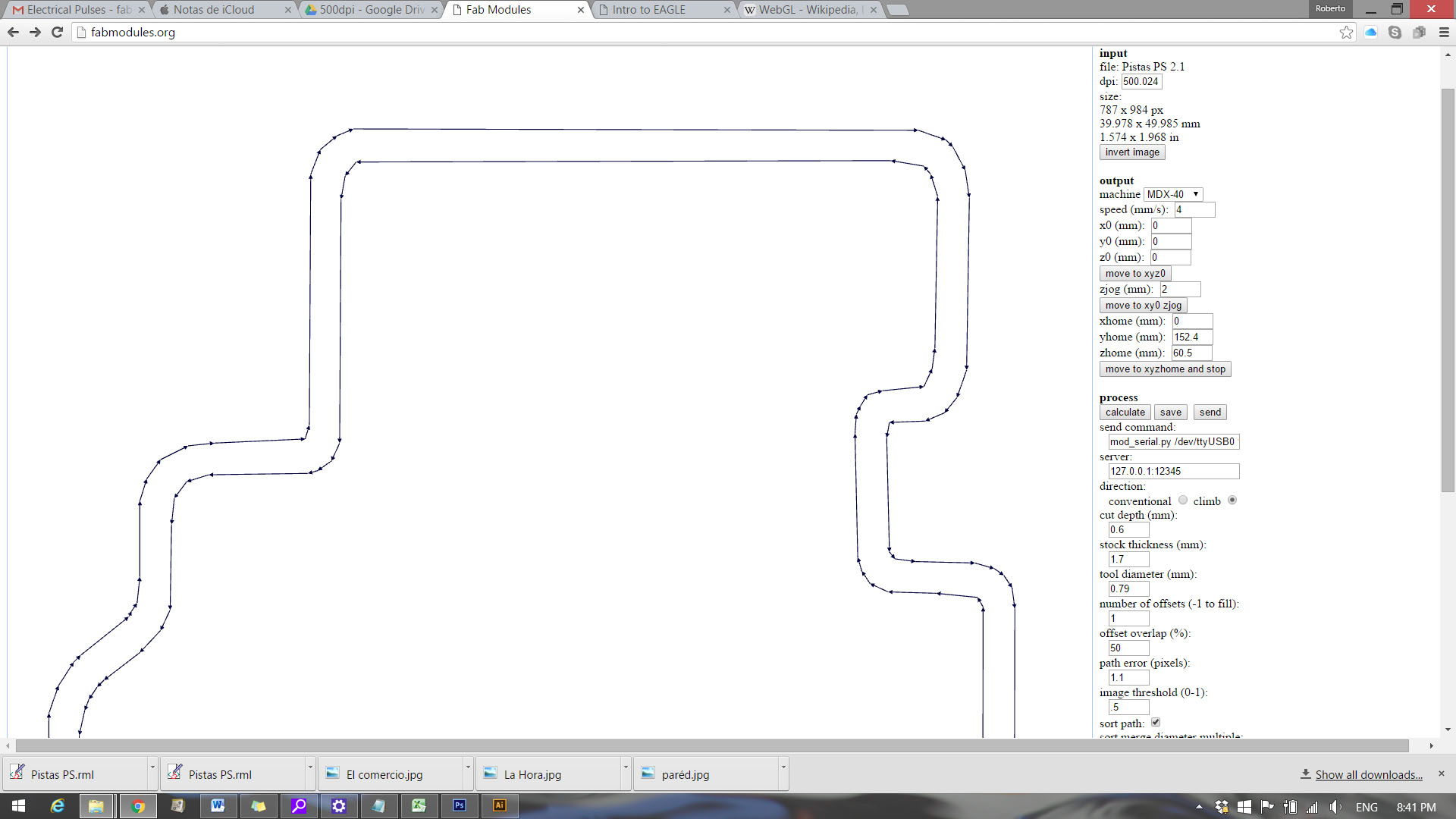The width and height of the screenshot is (1456, 819).
Task: Select the conventional direction radio button
Action: point(1183,500)
